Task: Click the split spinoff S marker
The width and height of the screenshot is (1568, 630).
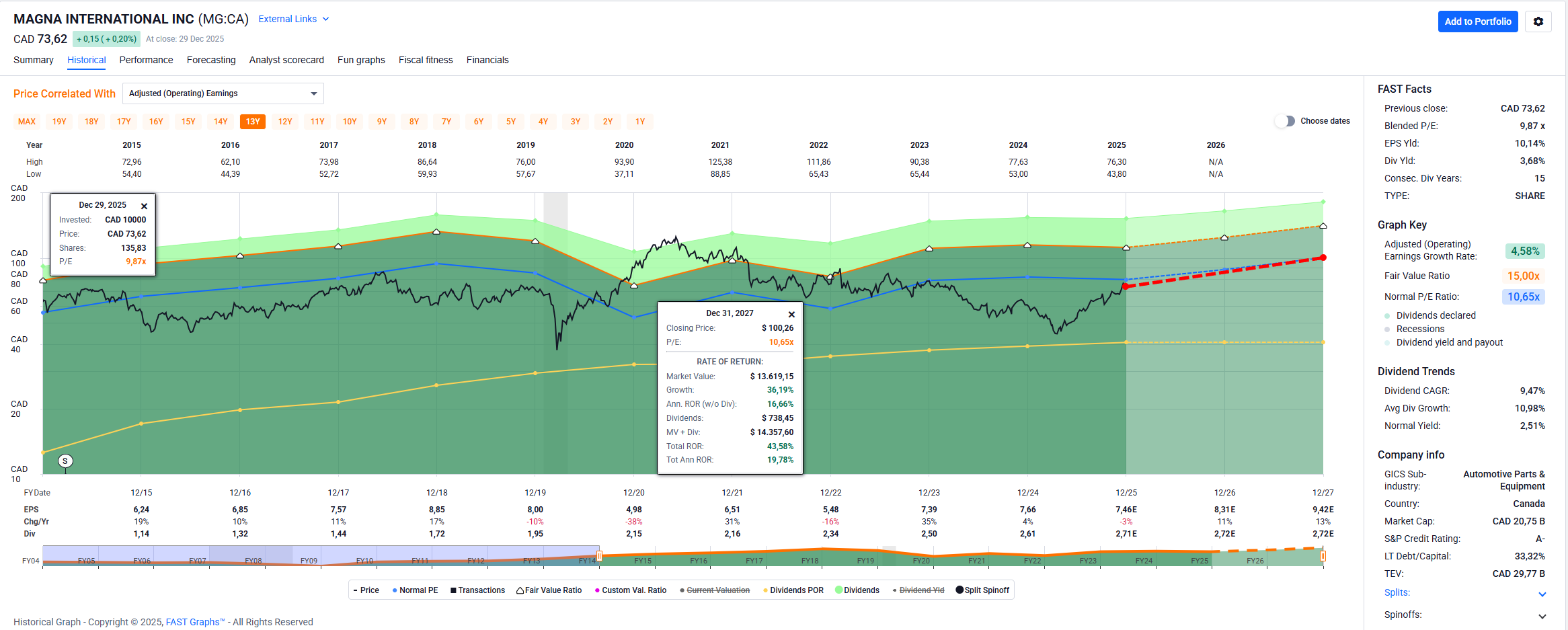Action: [x=65, y=461]
